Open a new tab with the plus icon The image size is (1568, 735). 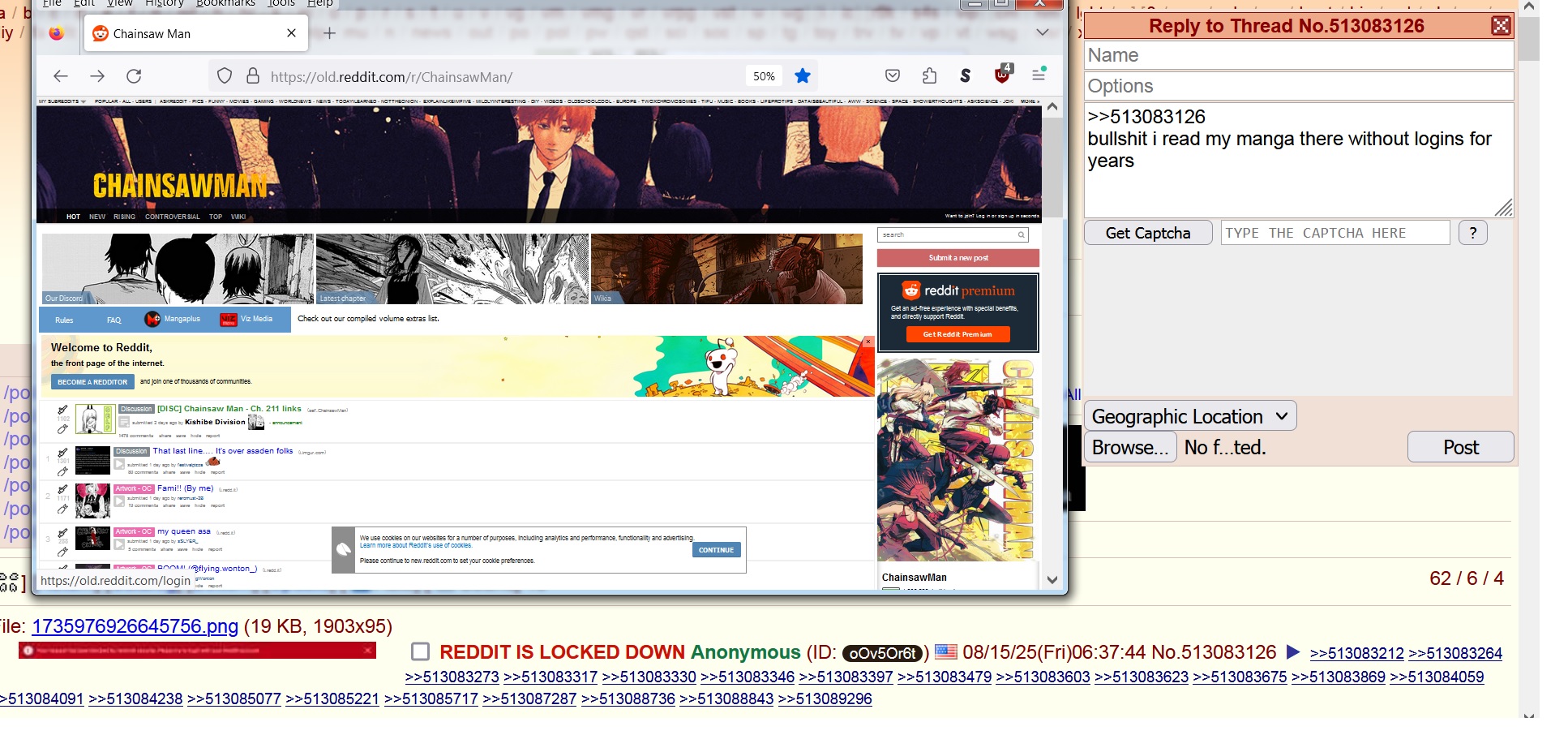(x=329, y=33)
